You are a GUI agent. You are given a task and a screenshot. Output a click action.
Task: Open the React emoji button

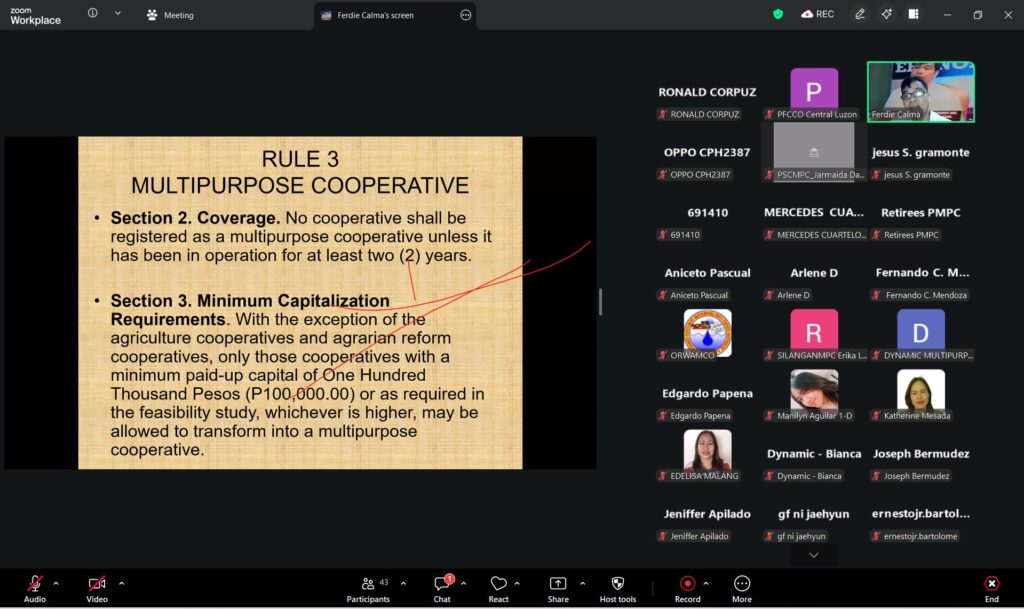[x=498, y=585]
